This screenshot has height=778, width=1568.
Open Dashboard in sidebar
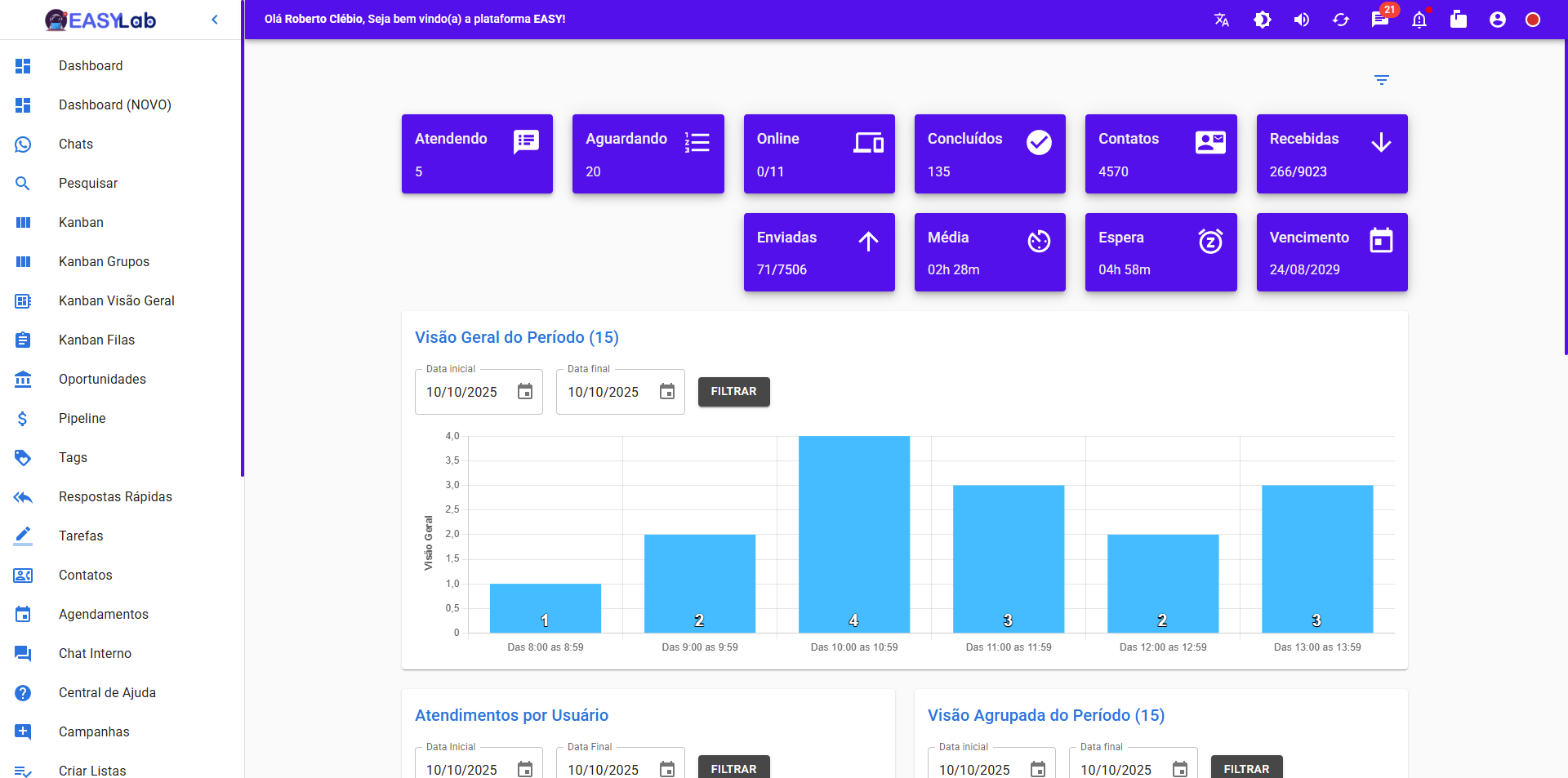121,65
